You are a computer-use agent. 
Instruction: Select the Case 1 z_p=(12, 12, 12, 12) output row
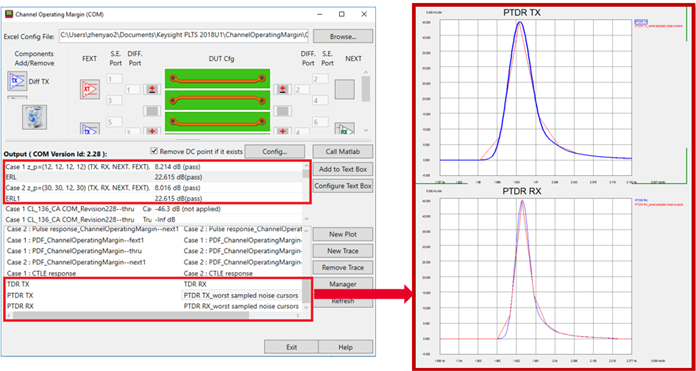(x=153, y=167)
